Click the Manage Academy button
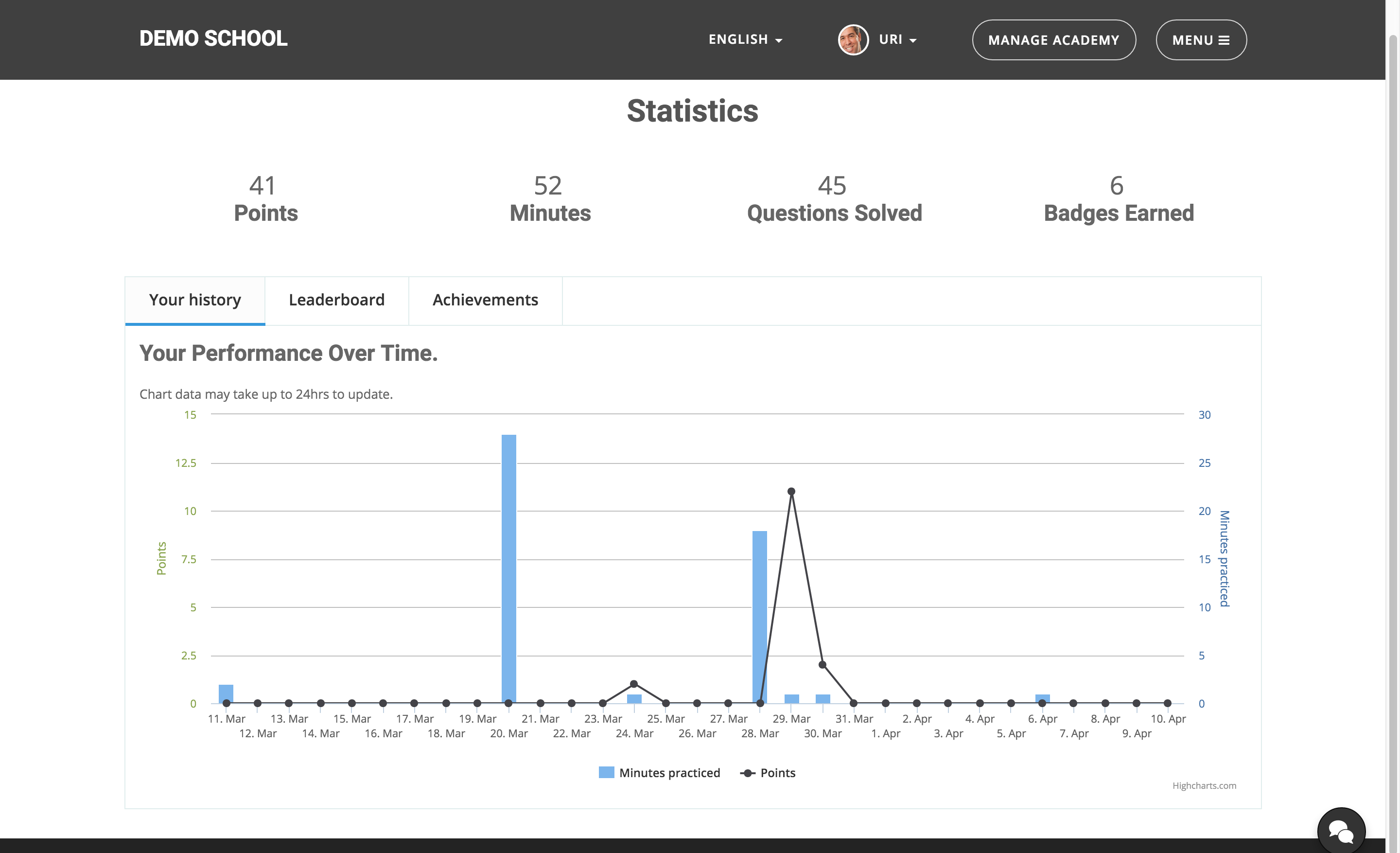 pyautogui.click(x=1053, y=40)
